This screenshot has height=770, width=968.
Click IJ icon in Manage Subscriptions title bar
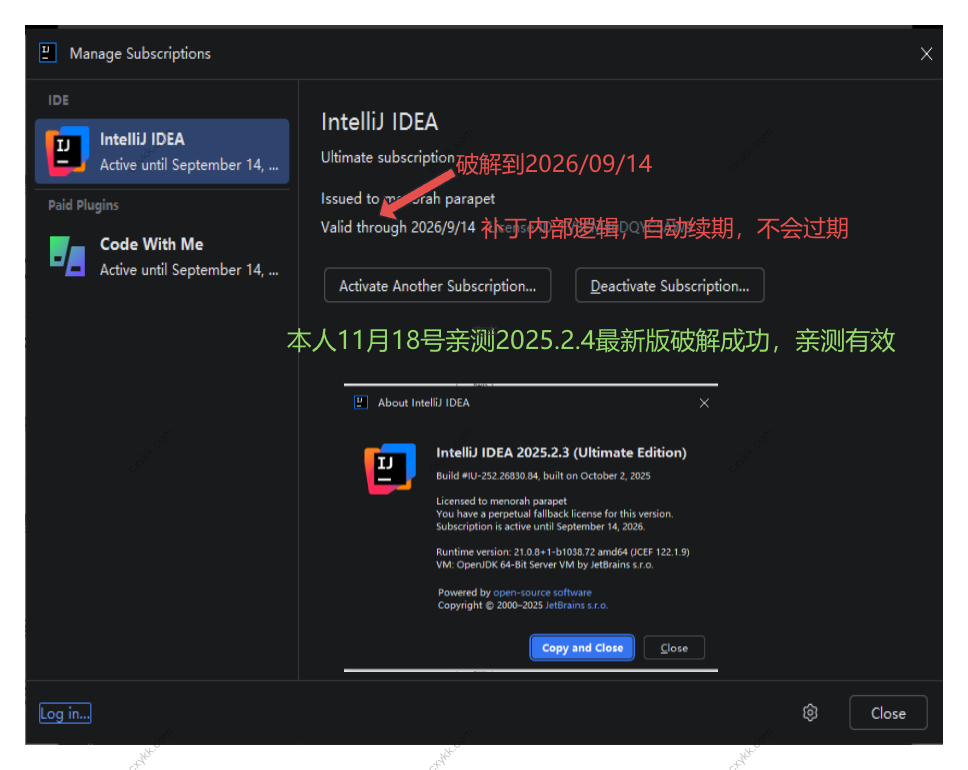47,53
